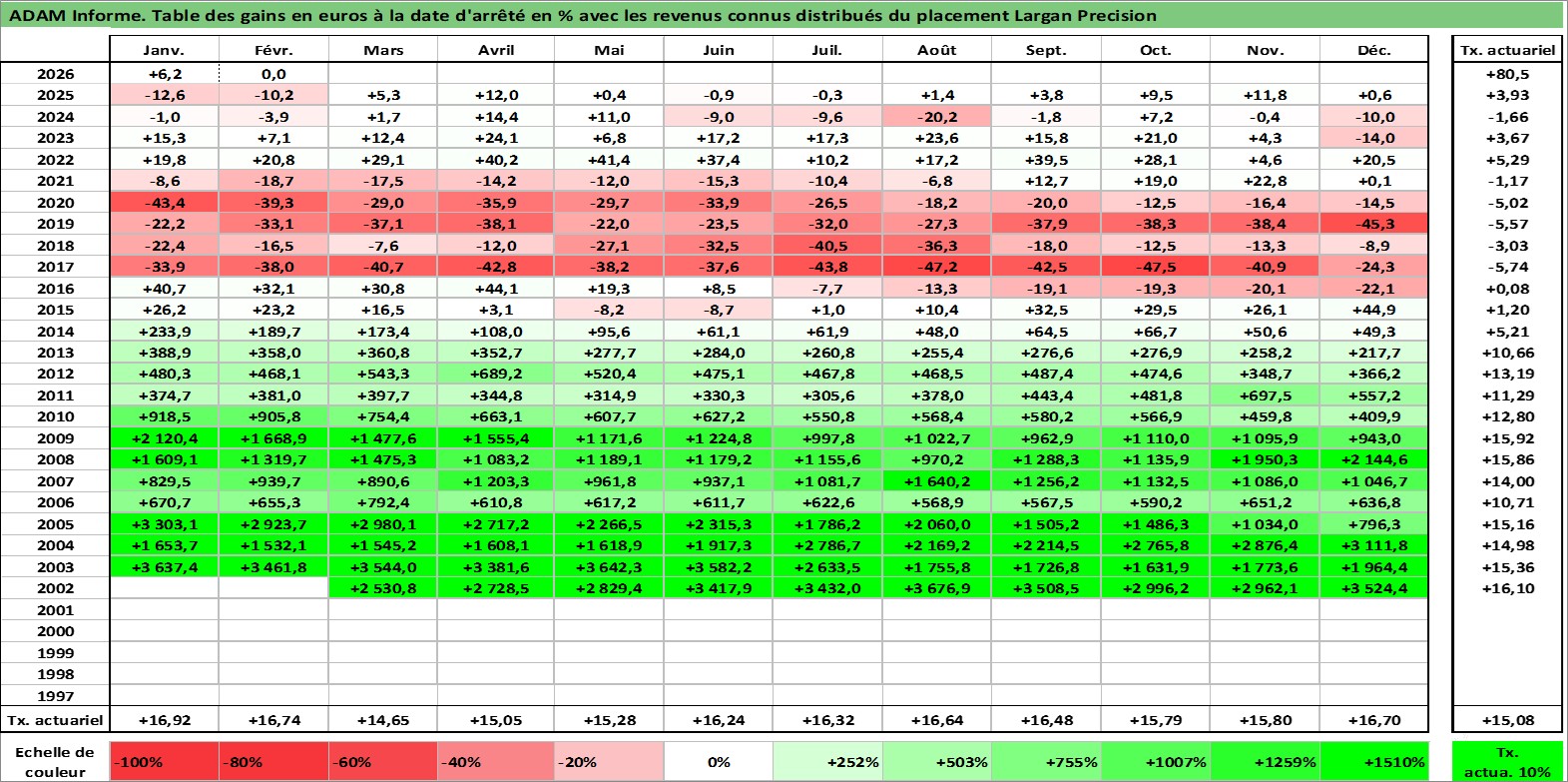Select the 1997 row label
This screenshot has height=782, width=1568.
pyautogui.click(x=55, y=696)
